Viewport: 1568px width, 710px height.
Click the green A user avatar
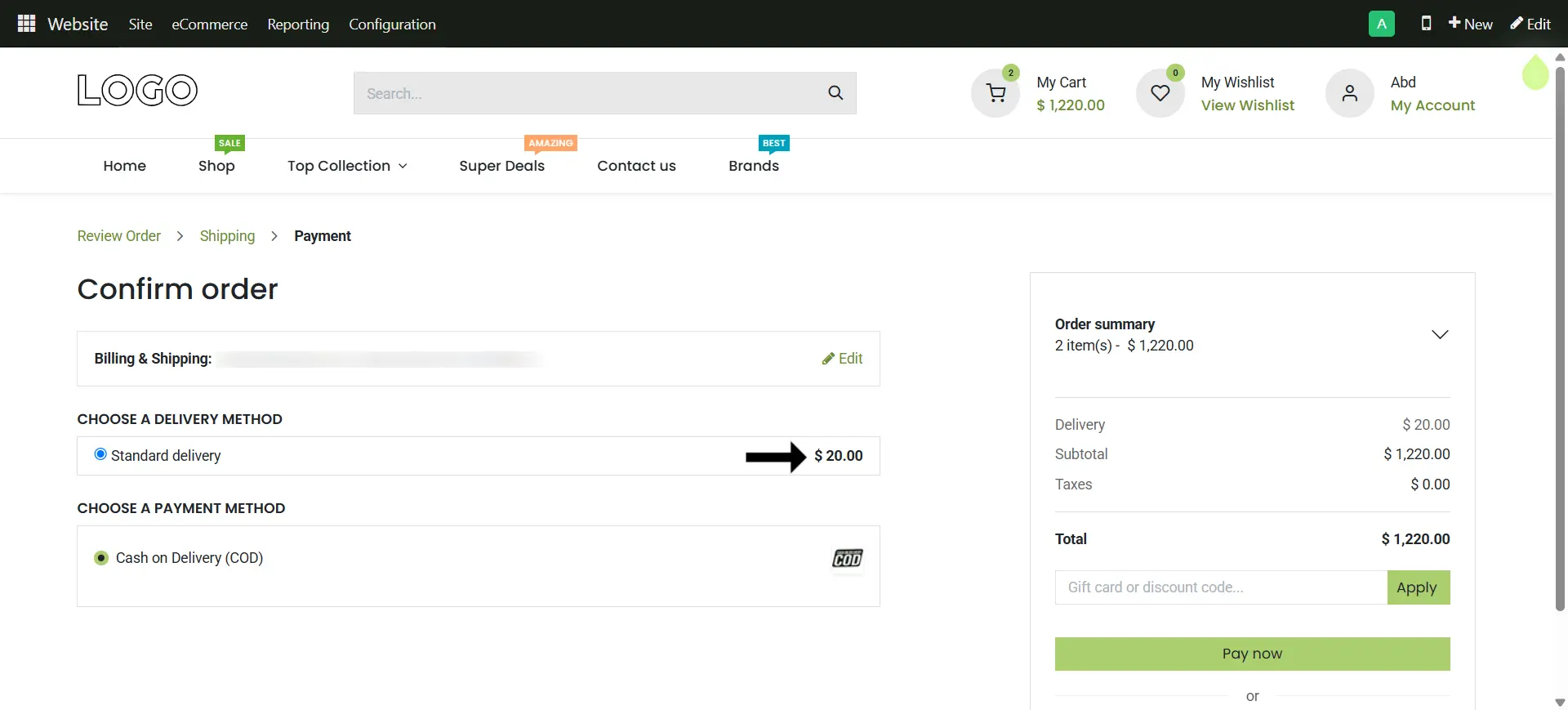click(1381, 24)
